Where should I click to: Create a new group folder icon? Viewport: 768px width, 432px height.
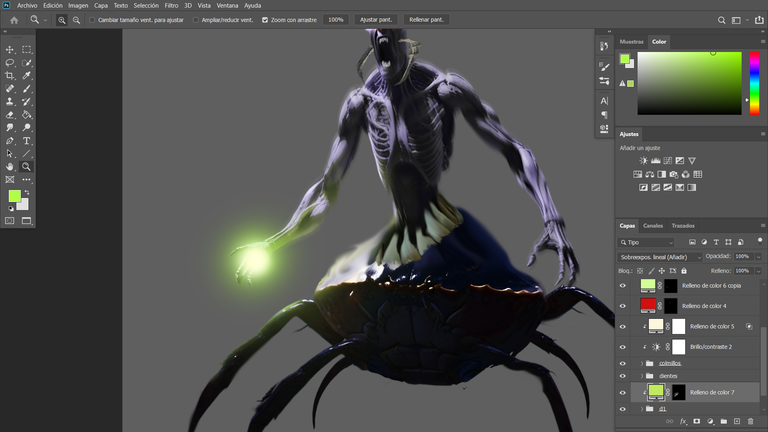coord(723,421)
